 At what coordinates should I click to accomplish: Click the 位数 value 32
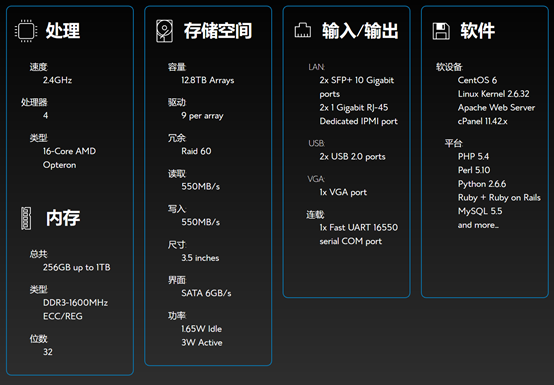pyautogui.click(x=48, y=352)
